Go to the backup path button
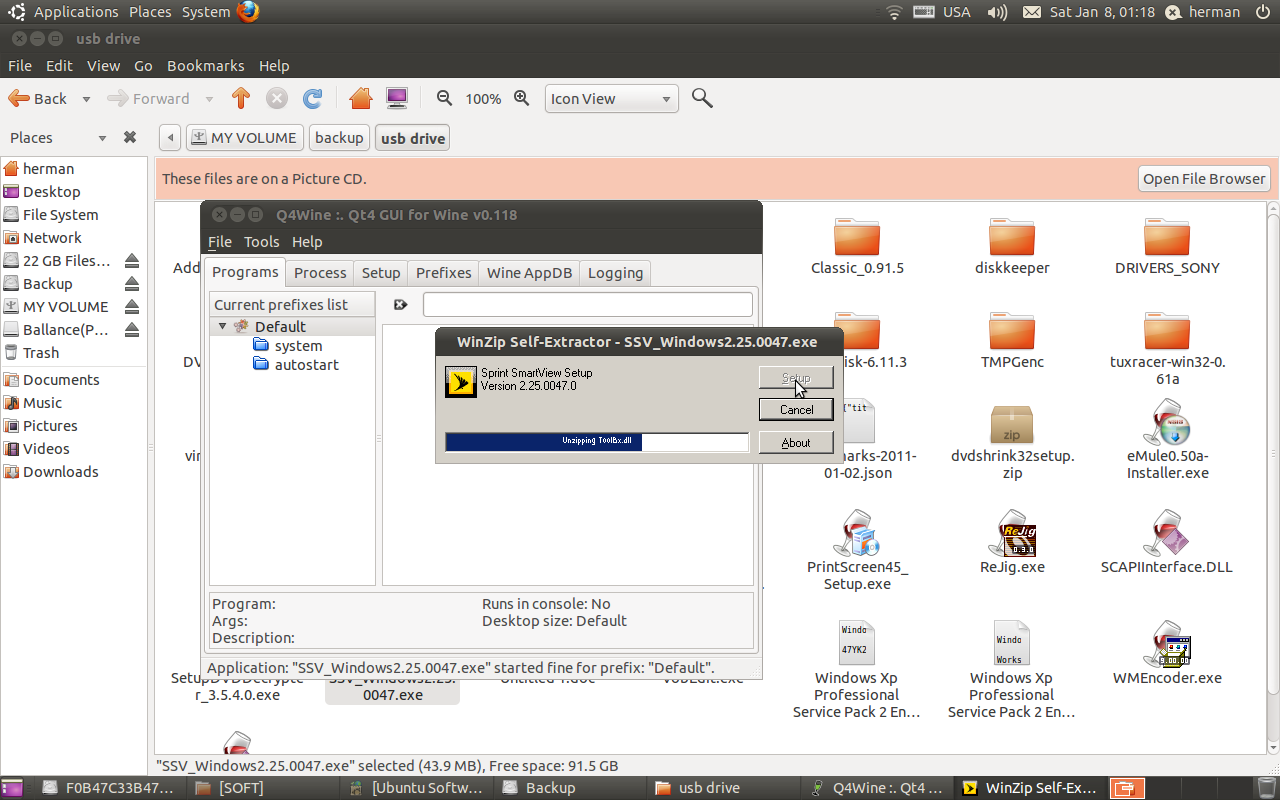1280x800 pixels. 339,137
